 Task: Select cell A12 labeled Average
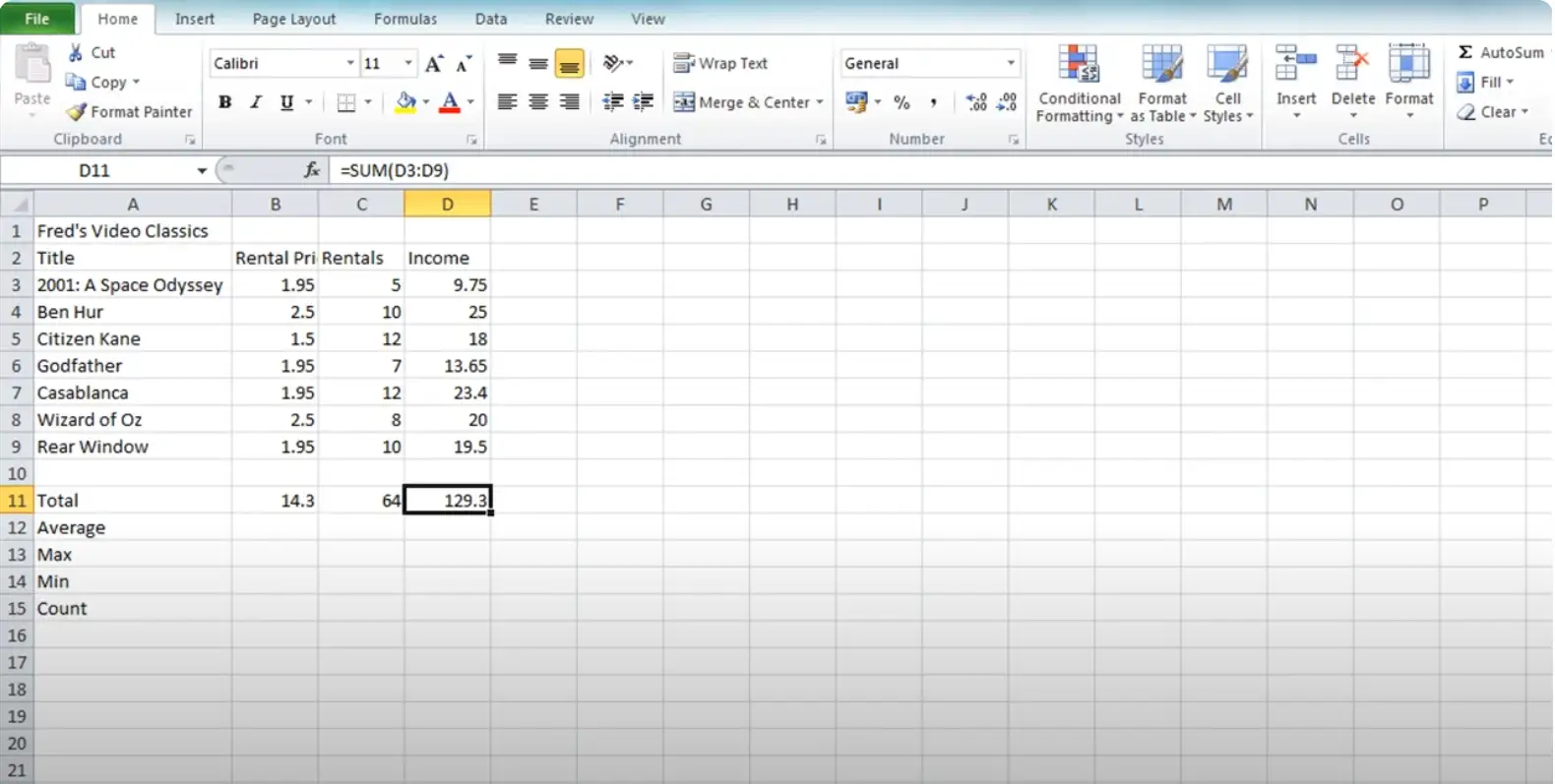pyautogui.click(x=132, y=527)
